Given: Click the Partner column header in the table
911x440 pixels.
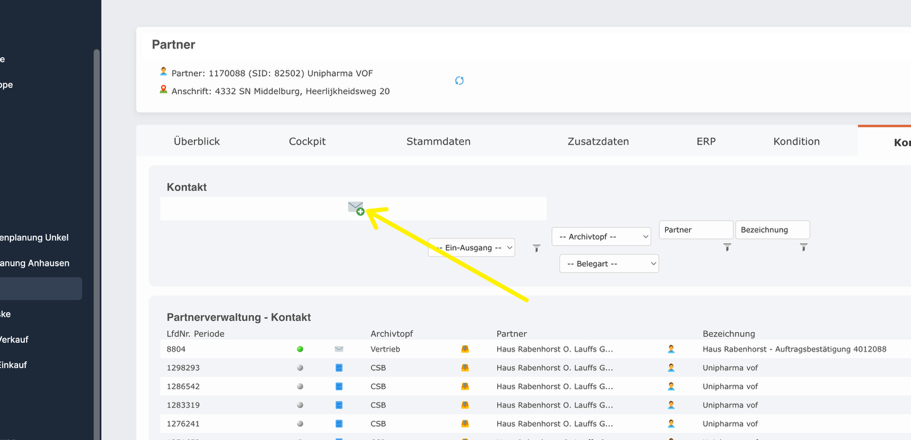Looking at the screenshot, I should point(512,334).
